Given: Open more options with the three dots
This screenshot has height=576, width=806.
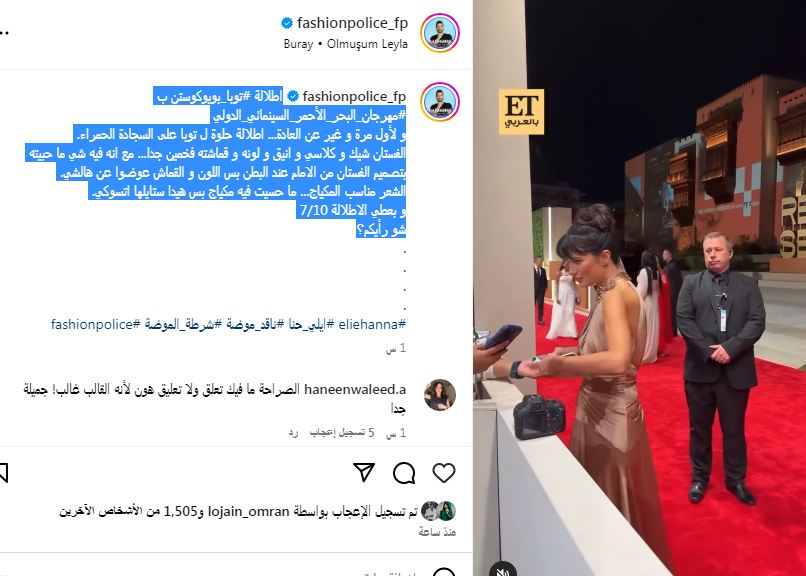Looking at the screenshot, I should coord(4,32).
